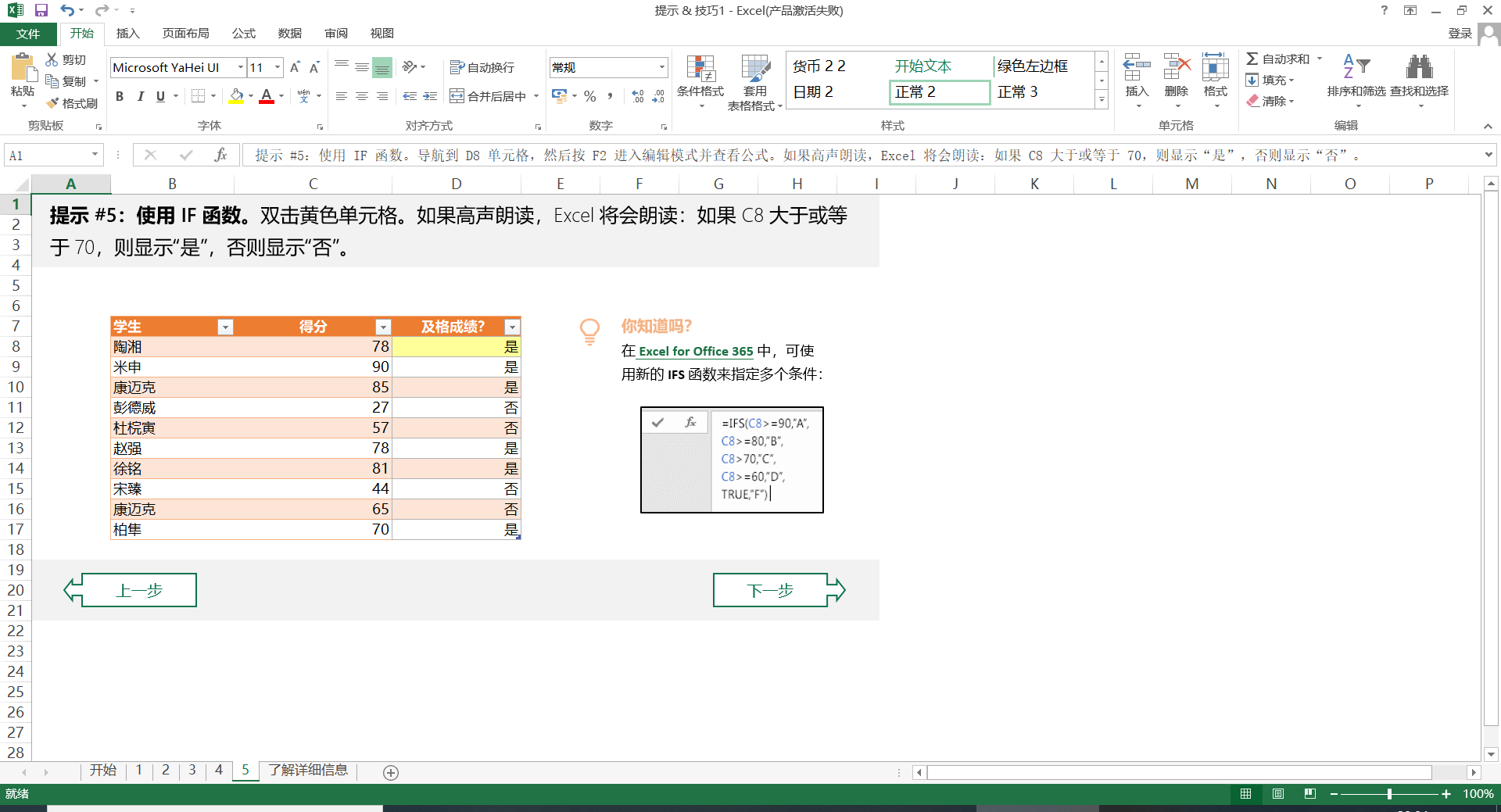Toggle italic formatting
The image size is (1501, 812).
(x=140, y=96)
